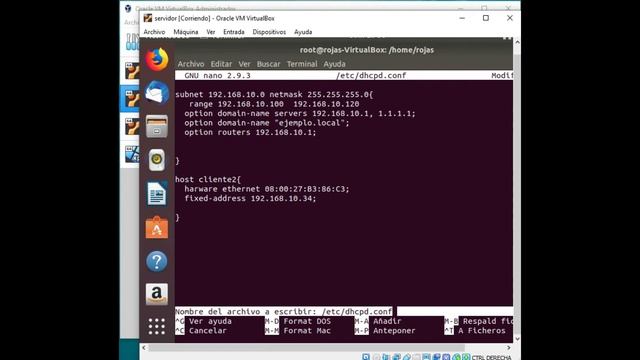Click the 'range 192.168.10.100' line
The height and width of the screenshot is (360, 640).
point(274,104)
